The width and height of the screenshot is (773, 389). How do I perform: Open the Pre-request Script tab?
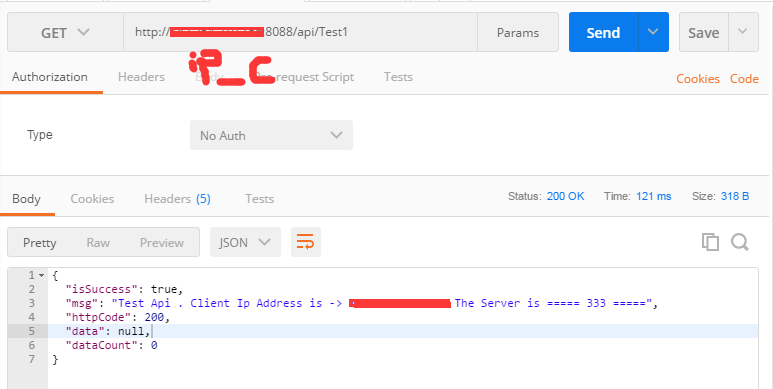(305, 77)
